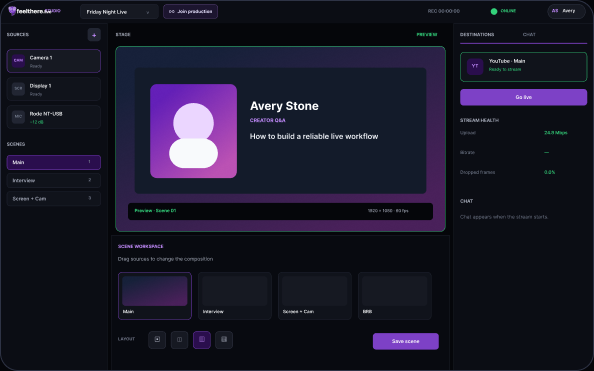Open the Avery user account menu
Screen dimensions: 594x371
(x=566, y=11)
